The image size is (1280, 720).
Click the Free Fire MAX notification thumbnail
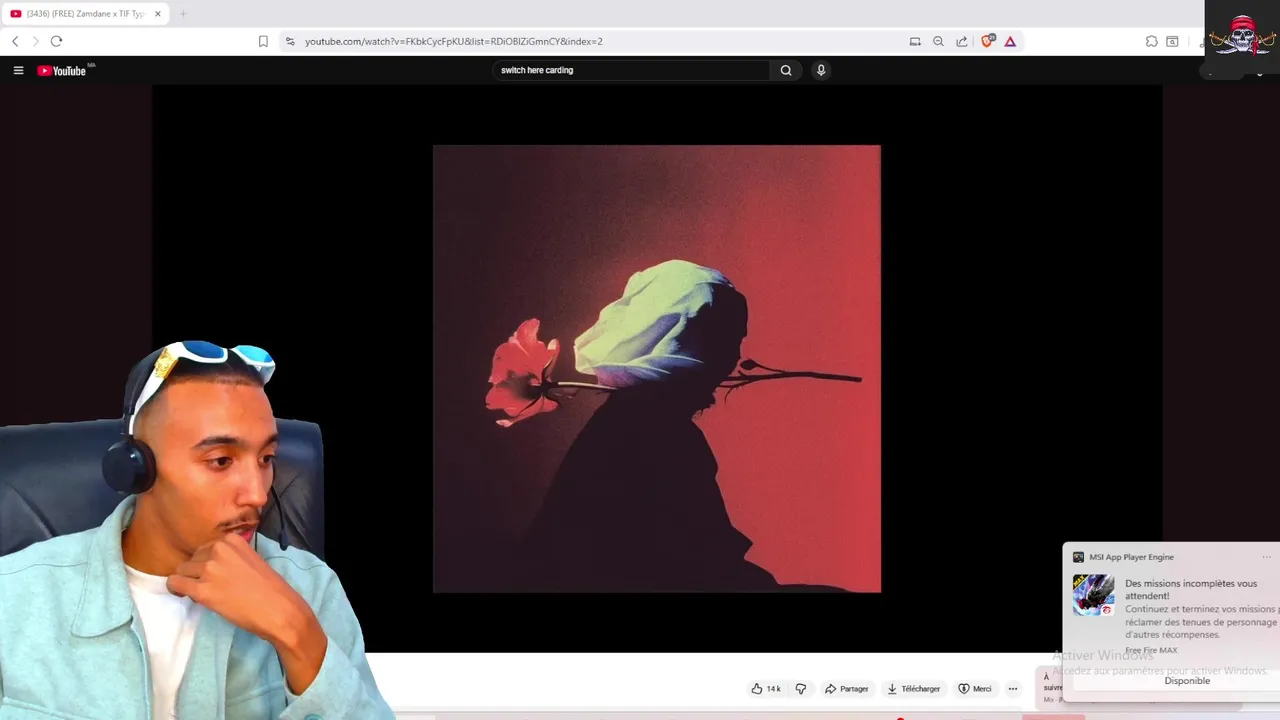(x=1093, y=595)
